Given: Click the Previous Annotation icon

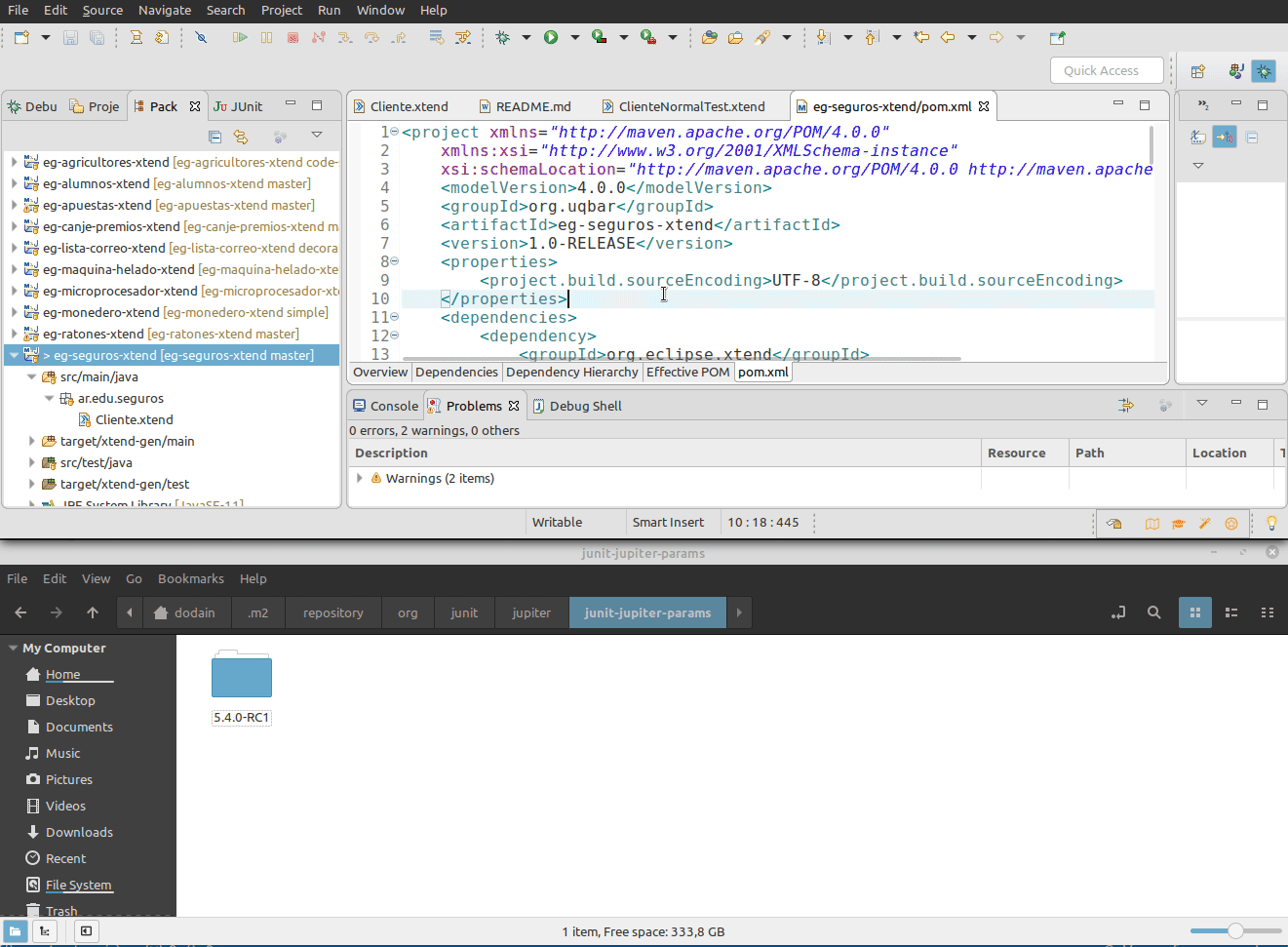Looking at the screenshot, I should pos(872,38).
